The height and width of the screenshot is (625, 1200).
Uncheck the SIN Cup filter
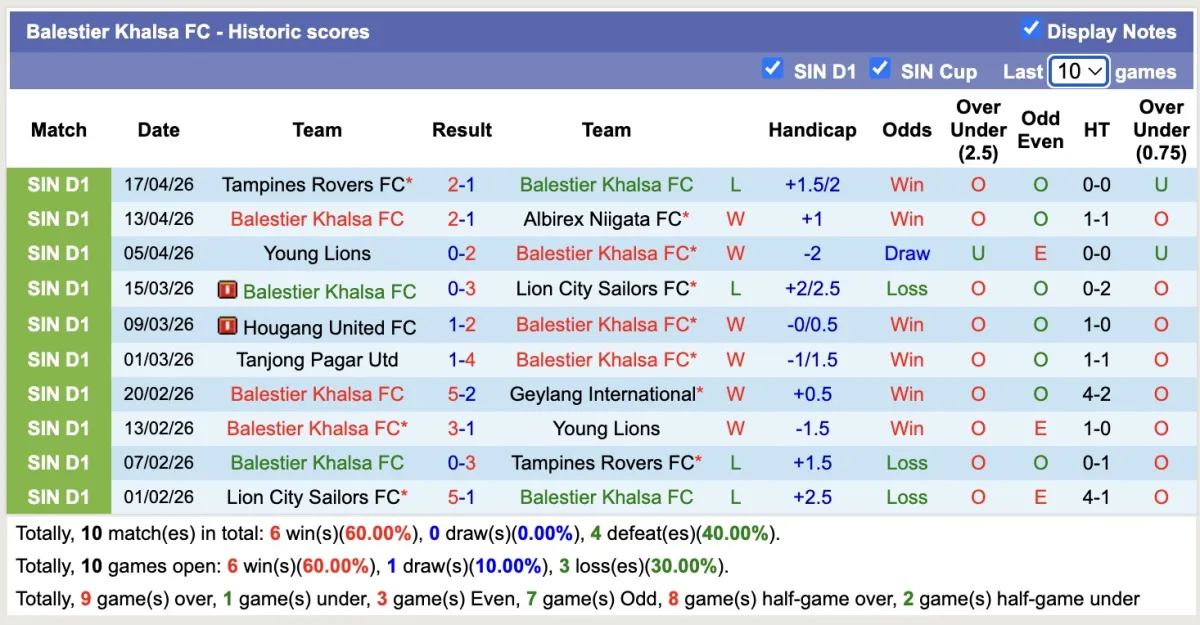click(880, 68)
